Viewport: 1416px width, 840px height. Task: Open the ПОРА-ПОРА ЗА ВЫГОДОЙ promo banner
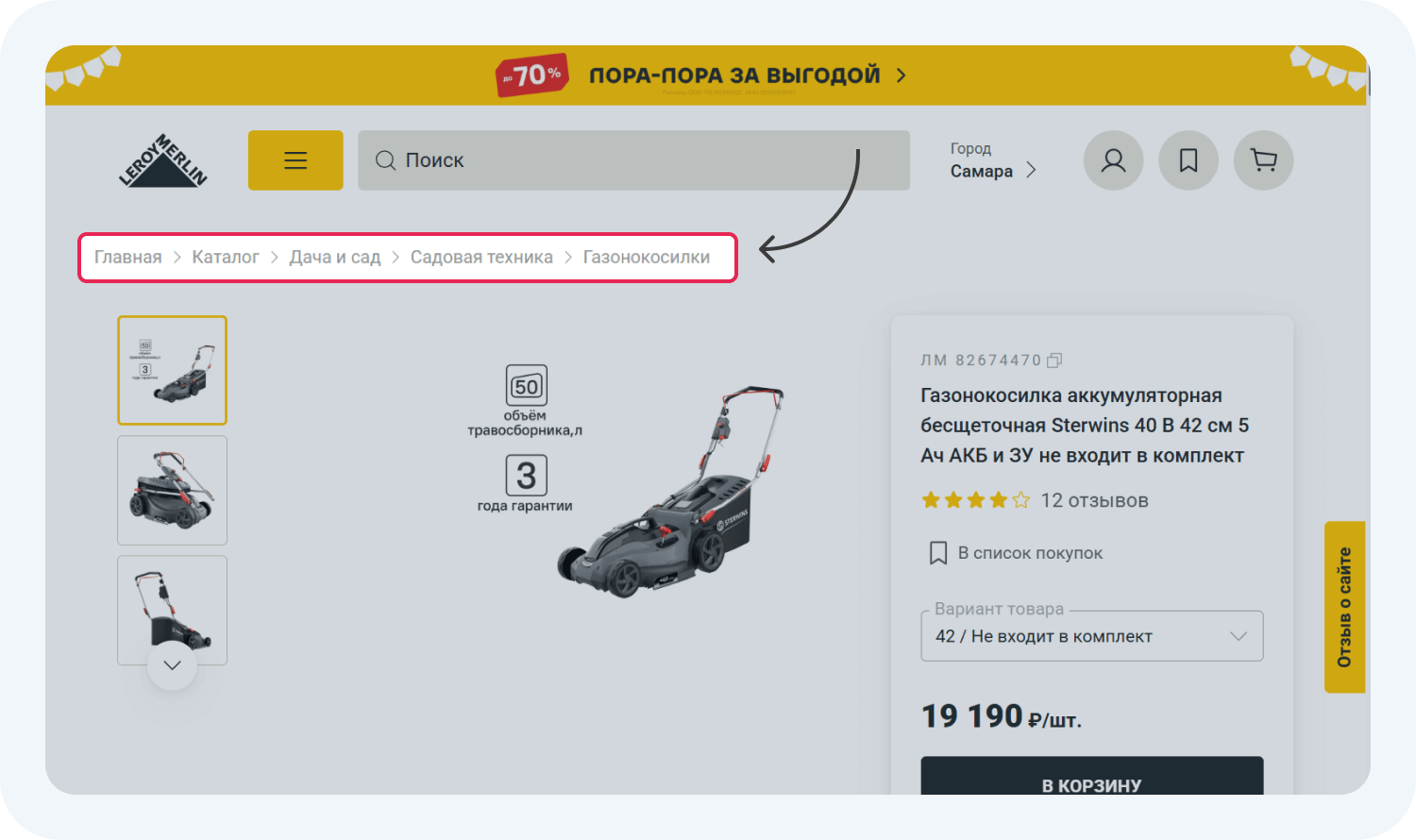[x=707, y=76]
